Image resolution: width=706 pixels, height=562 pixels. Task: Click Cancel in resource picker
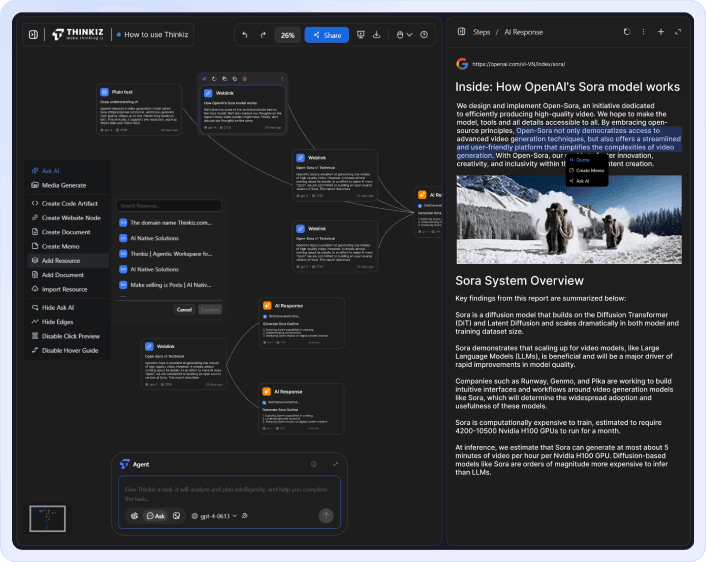[184, 310]
